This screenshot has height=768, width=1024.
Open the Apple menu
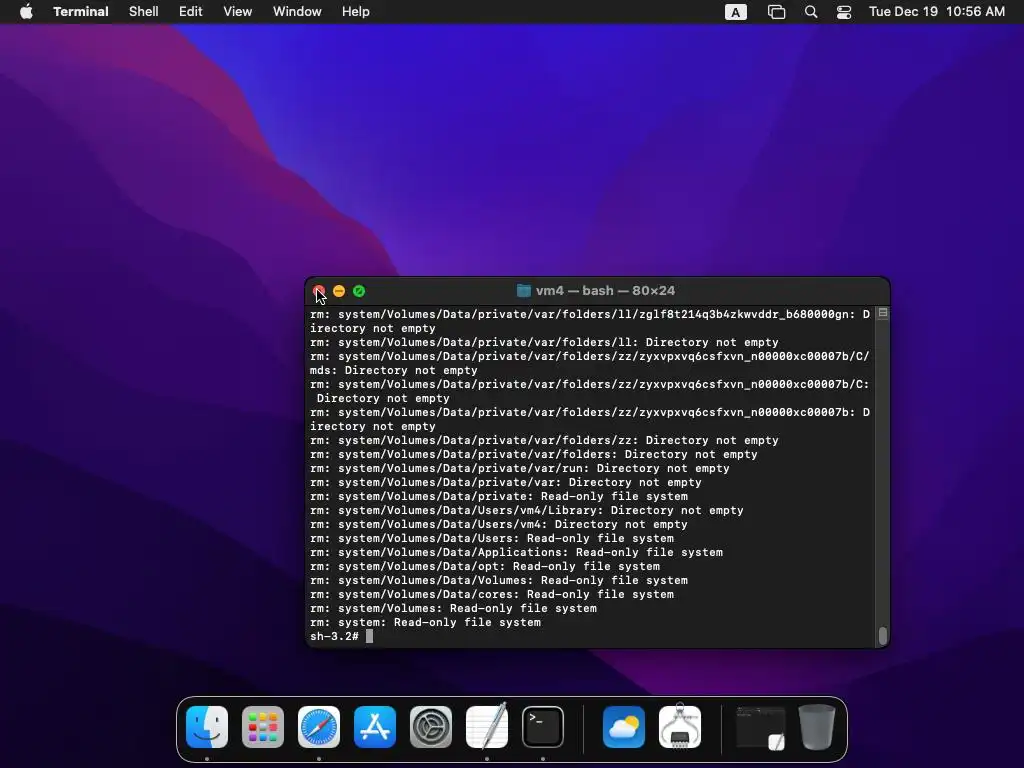point(26,12)
